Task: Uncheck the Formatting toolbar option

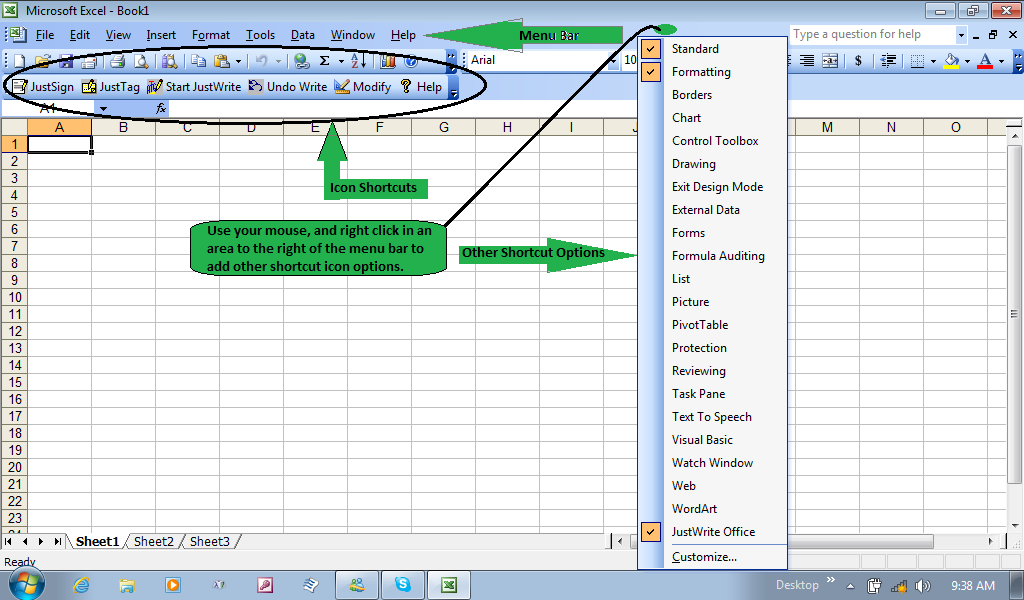Action: coord(700,72)
